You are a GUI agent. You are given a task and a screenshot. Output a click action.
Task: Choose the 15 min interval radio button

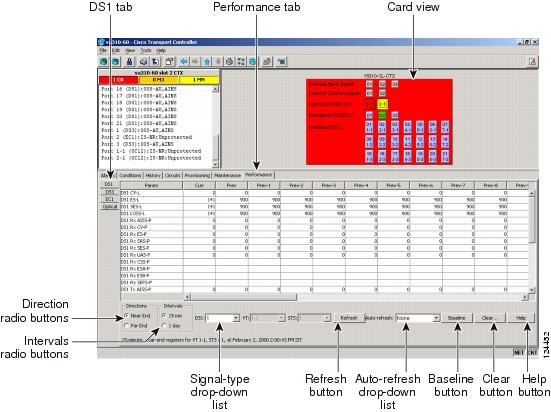tap(164, 316)
